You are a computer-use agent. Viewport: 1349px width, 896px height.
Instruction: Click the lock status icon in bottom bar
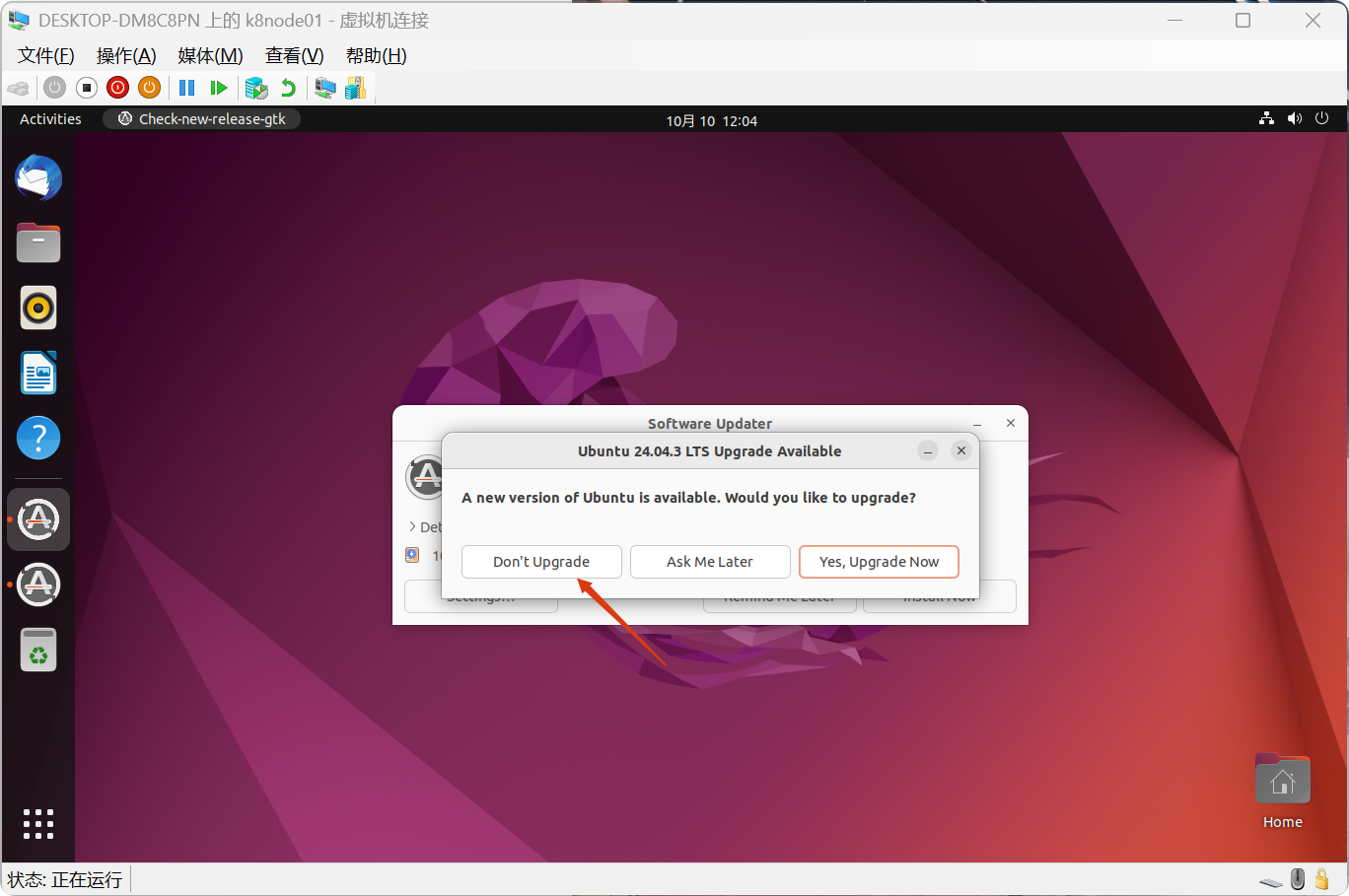coord(1322,879)
